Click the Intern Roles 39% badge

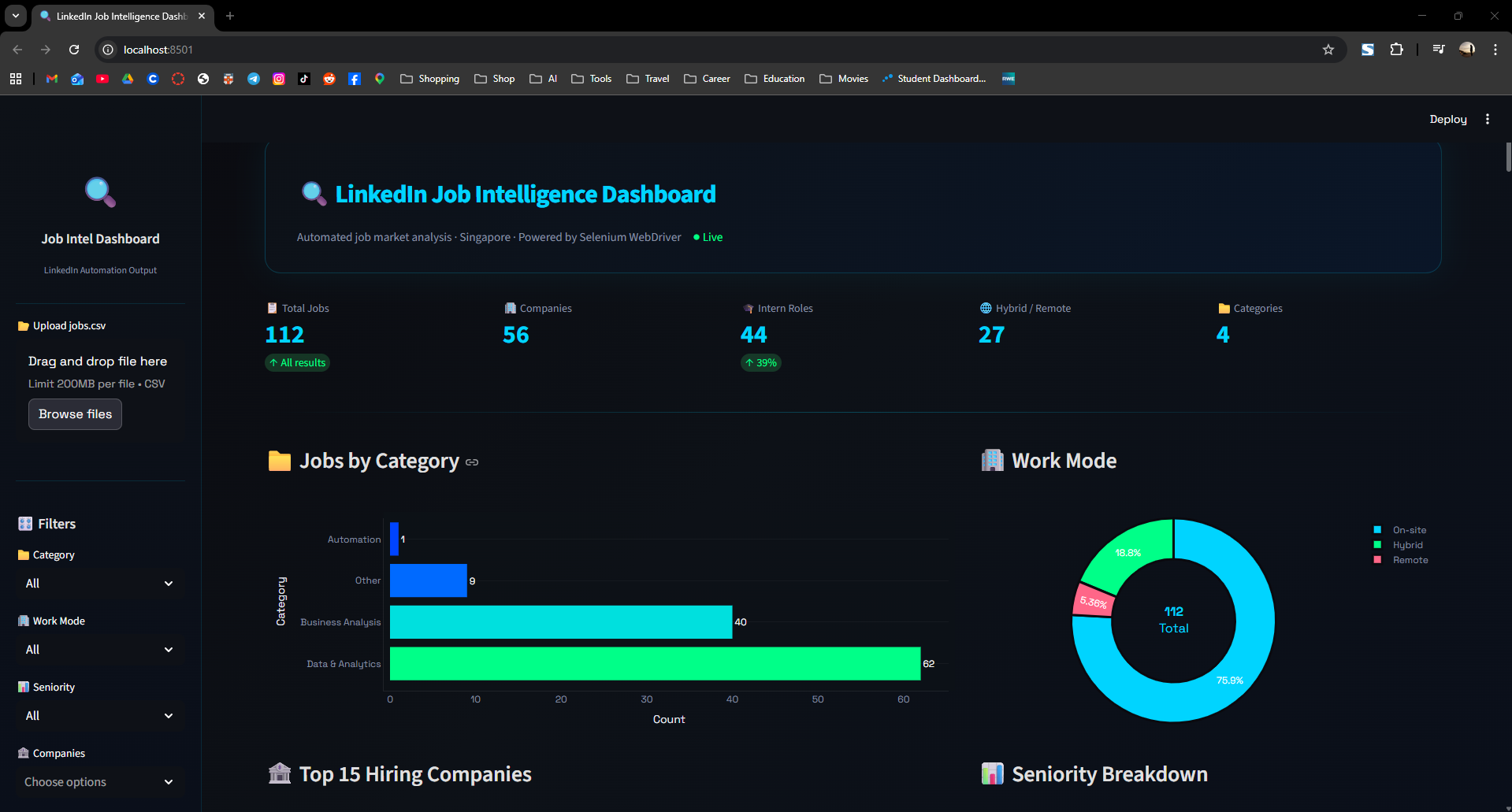click(760, 362)
